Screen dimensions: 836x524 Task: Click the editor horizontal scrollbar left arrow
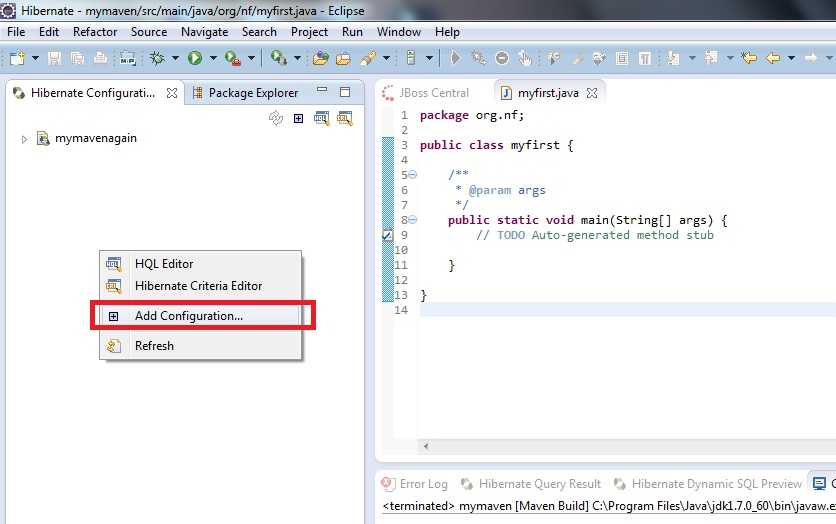[426, 446]
